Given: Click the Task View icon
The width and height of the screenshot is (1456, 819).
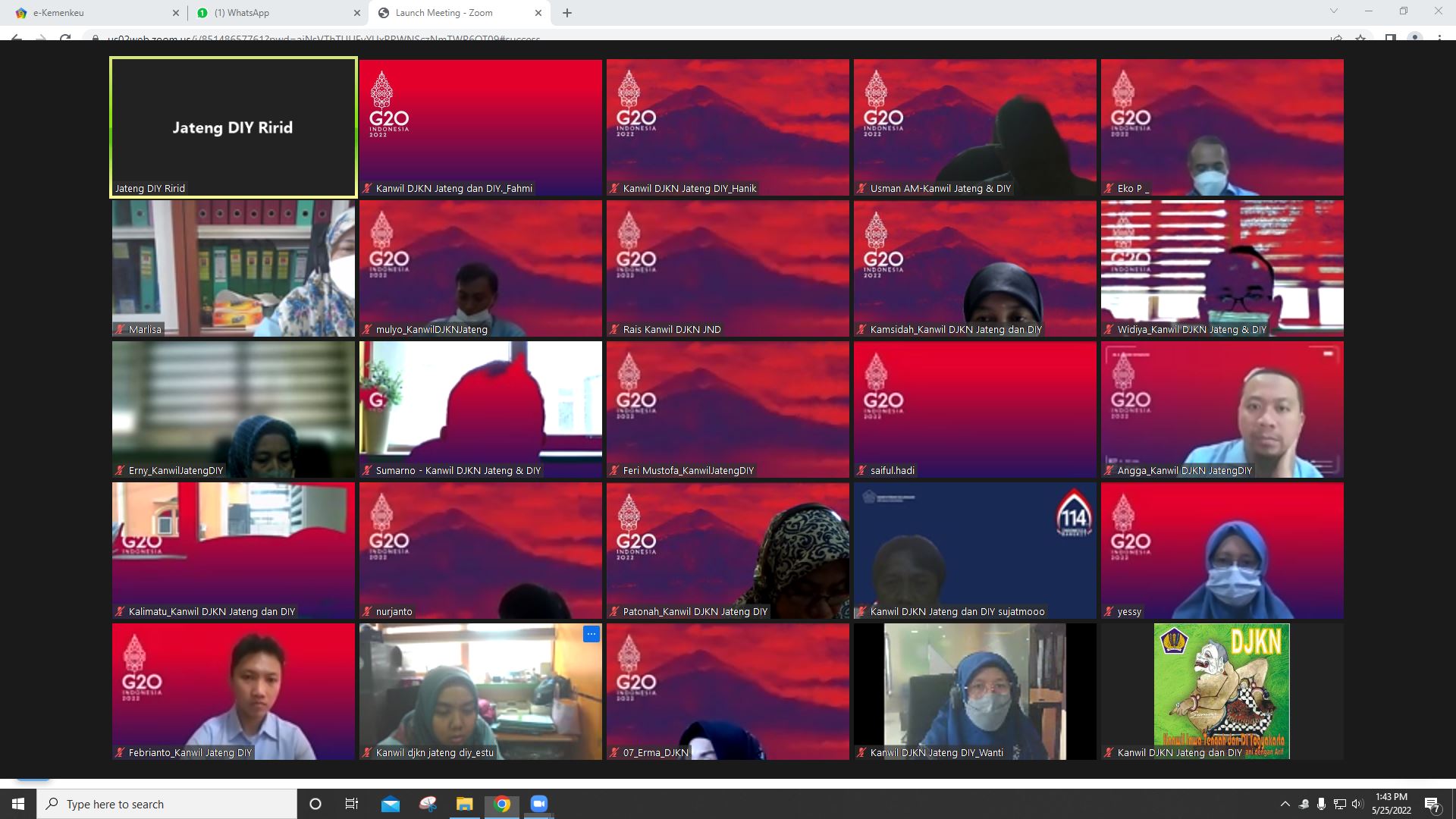Looking at the screenshot, I should click(x=351, y=804).
